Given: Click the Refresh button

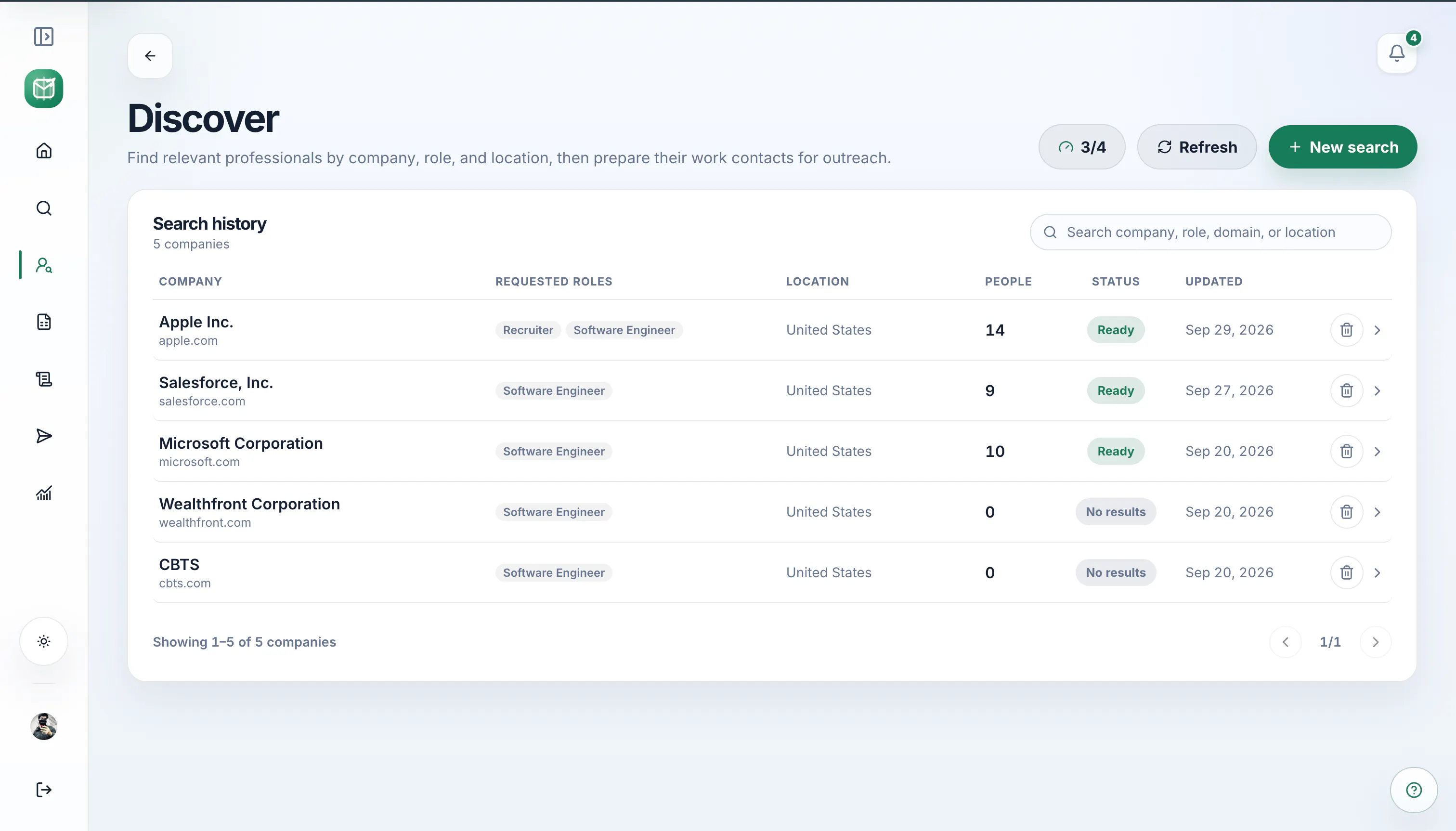Looking at the screenshot, I should click(x=1197, y=147).
